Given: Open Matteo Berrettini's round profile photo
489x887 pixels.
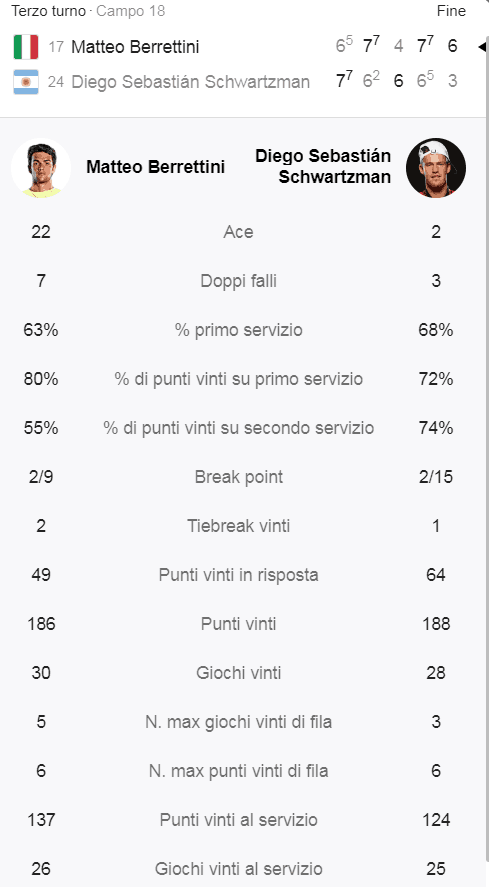Looking at the screenshot, I should coord(41,167).
